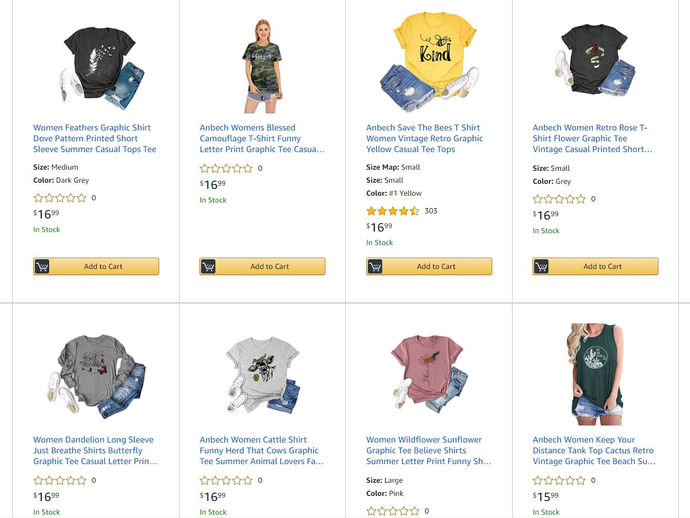The height and width of the screenshot is (518, 690).
Task: Open Women Wildflower Sunflower Graphic Tee link
Action: pos(428,450)
